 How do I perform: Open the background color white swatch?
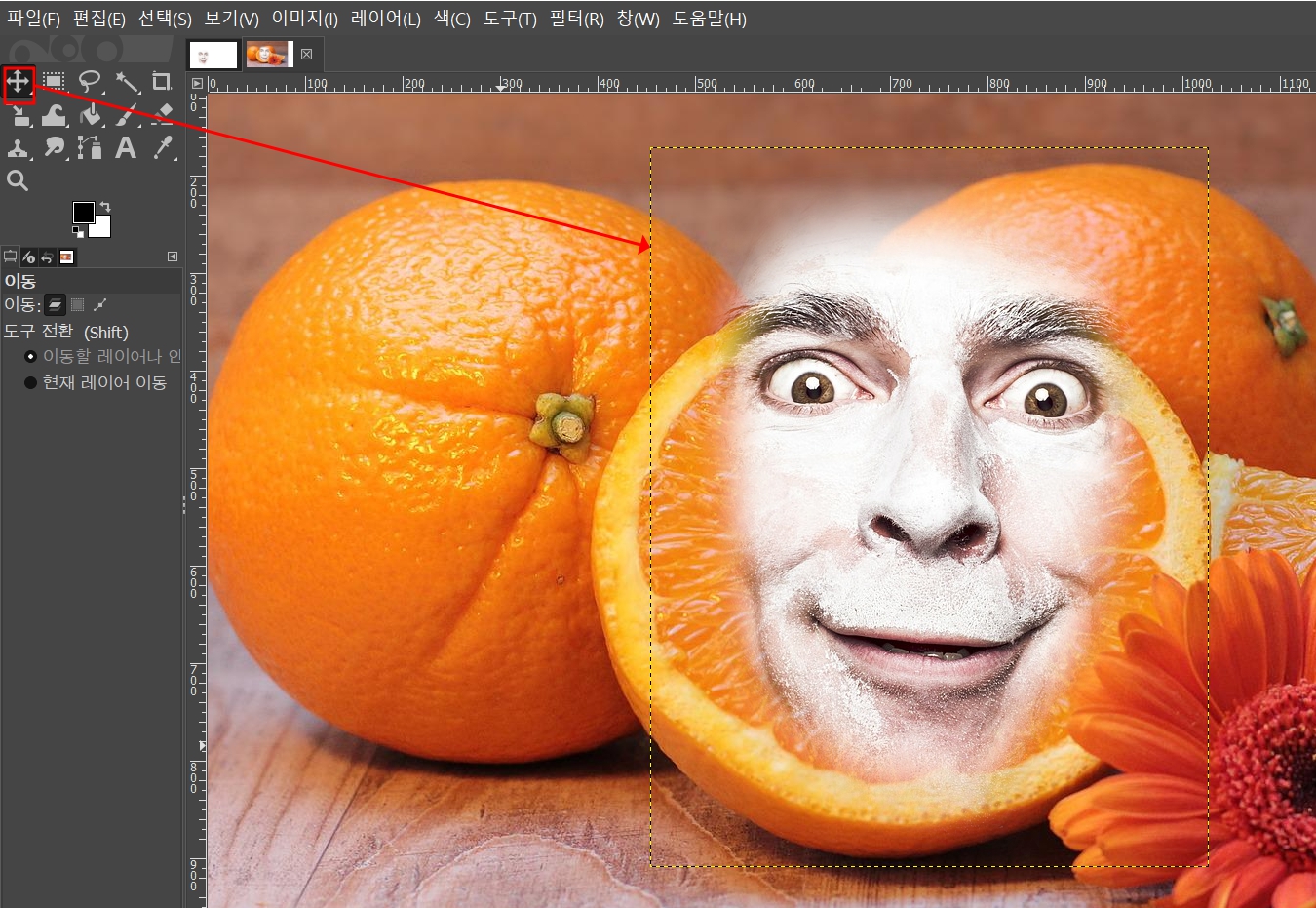coord(100,228)
